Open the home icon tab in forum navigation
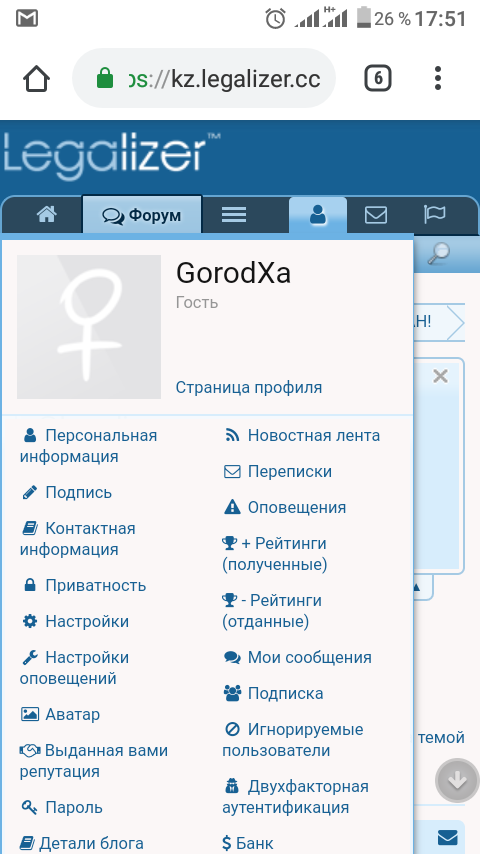 point(47,215)
